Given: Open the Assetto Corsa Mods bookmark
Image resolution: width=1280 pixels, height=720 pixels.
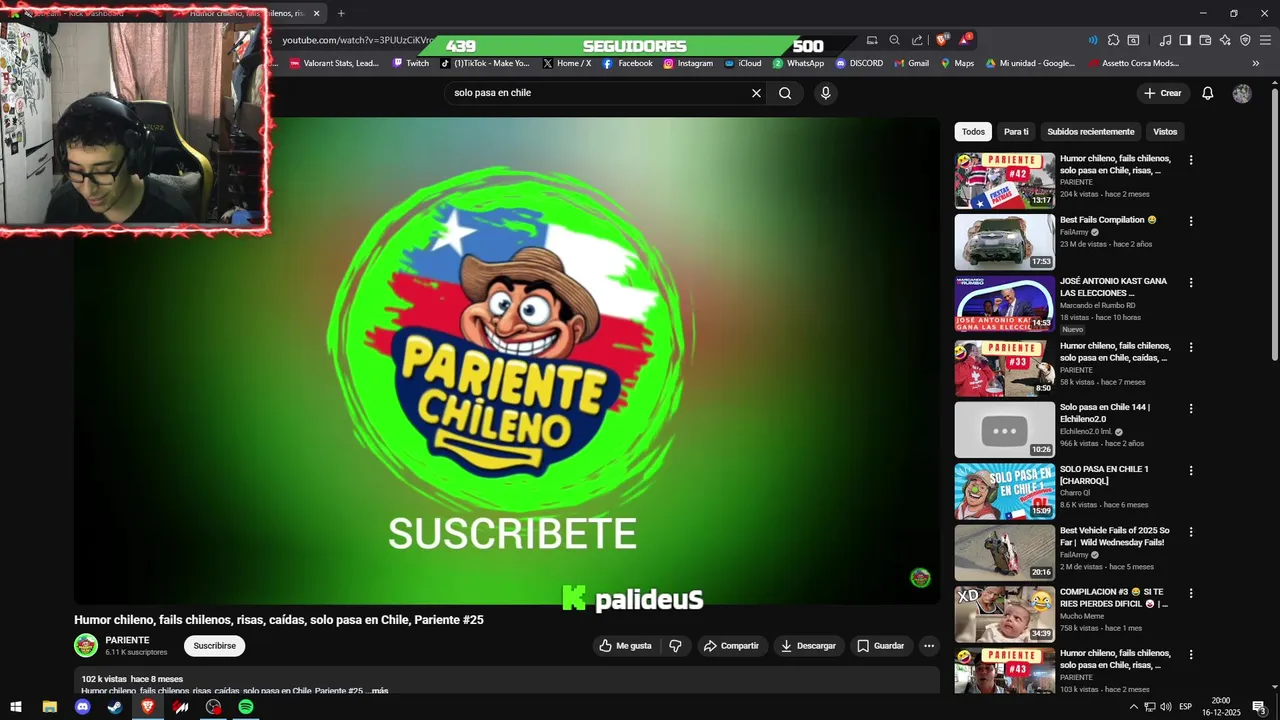Looking at the screenshot, I should pos(1132,63).
